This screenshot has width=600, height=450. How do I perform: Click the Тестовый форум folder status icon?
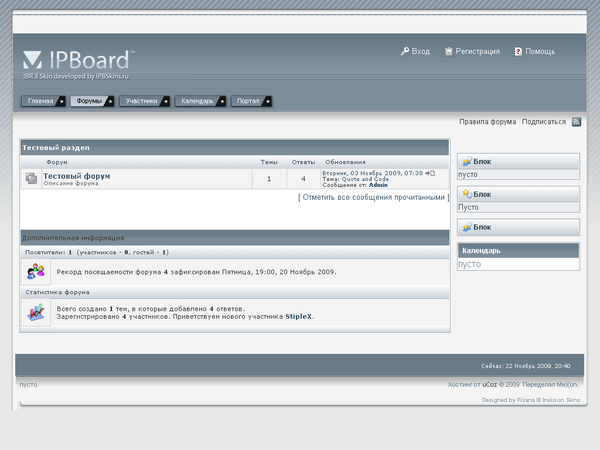[31, 178]
